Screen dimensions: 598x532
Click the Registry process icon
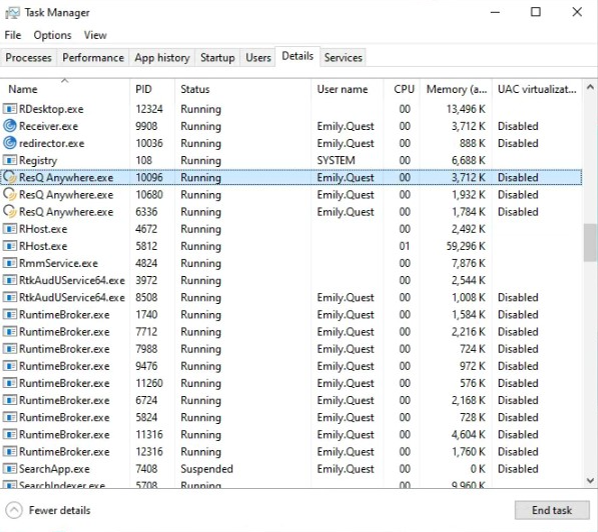[x=10, y=161]
